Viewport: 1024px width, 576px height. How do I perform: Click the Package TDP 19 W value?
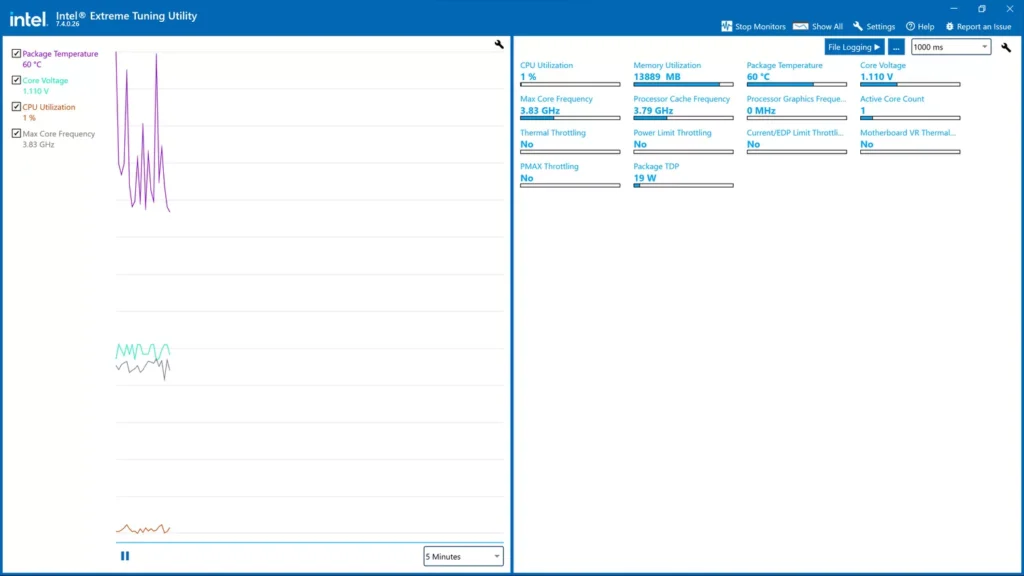coord(645,178)
